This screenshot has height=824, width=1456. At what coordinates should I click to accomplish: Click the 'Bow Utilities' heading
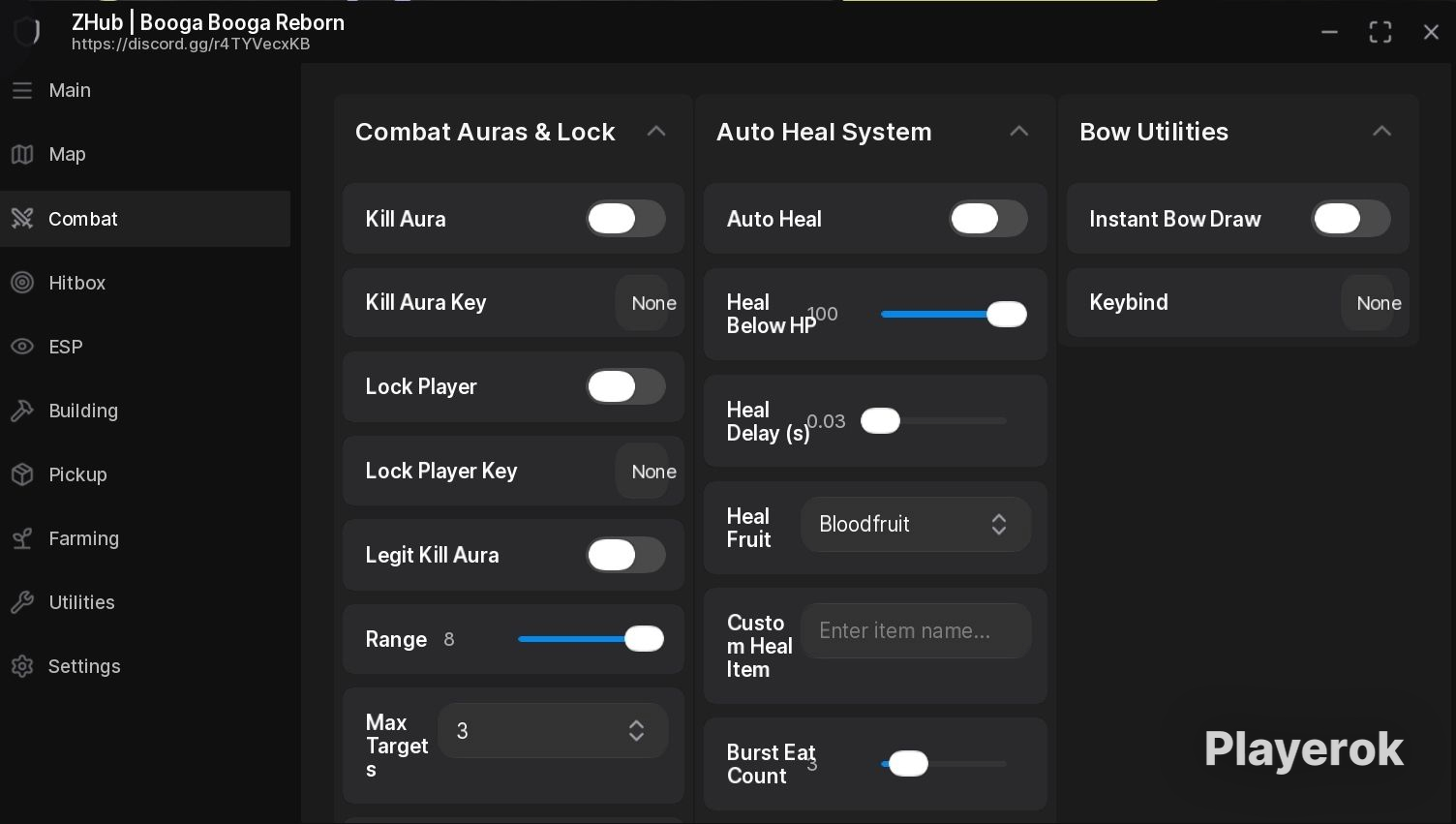1154,132
